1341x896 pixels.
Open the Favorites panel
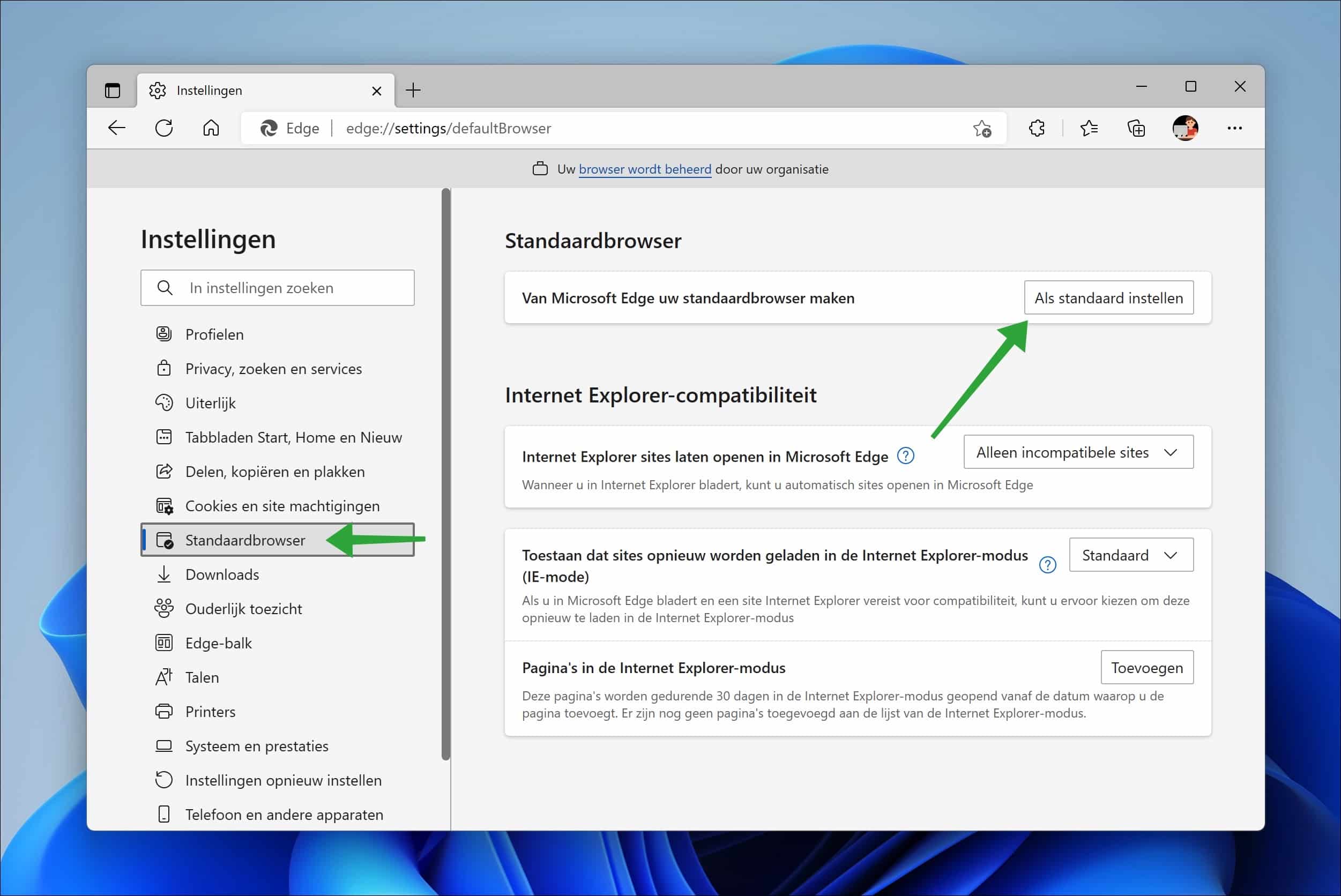tap(1089, 128)
